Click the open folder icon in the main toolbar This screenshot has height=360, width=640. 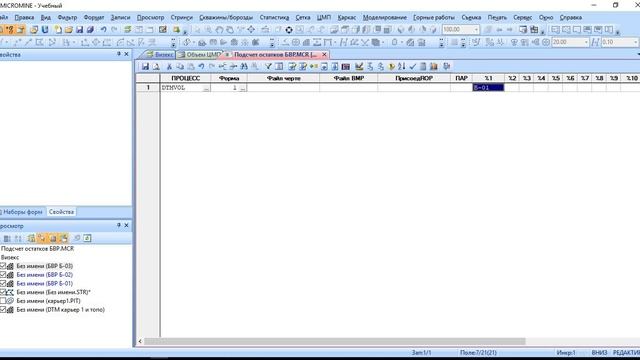pos(69,30)
